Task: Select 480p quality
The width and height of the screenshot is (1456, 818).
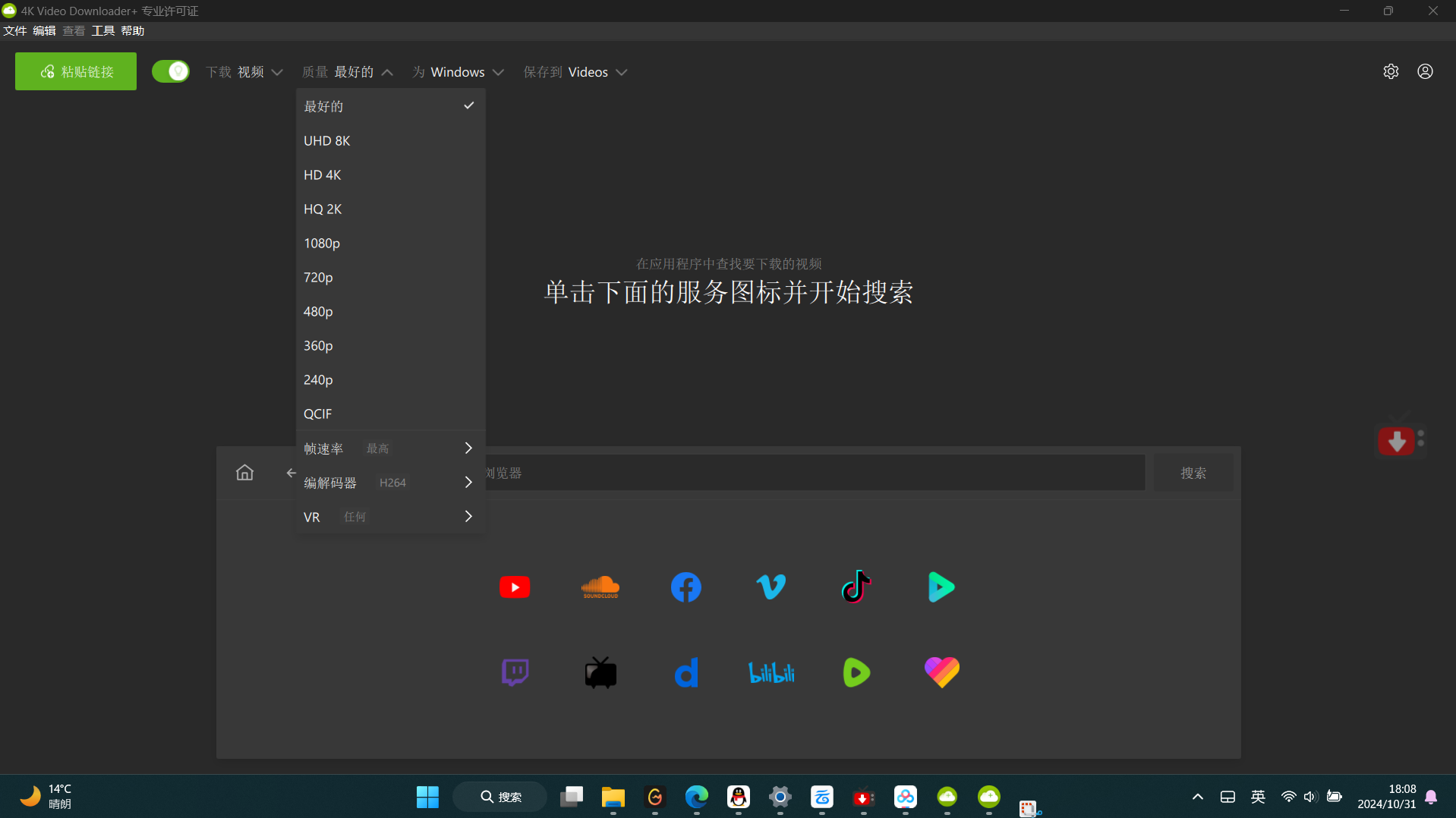Action: (x=390, y=311)
